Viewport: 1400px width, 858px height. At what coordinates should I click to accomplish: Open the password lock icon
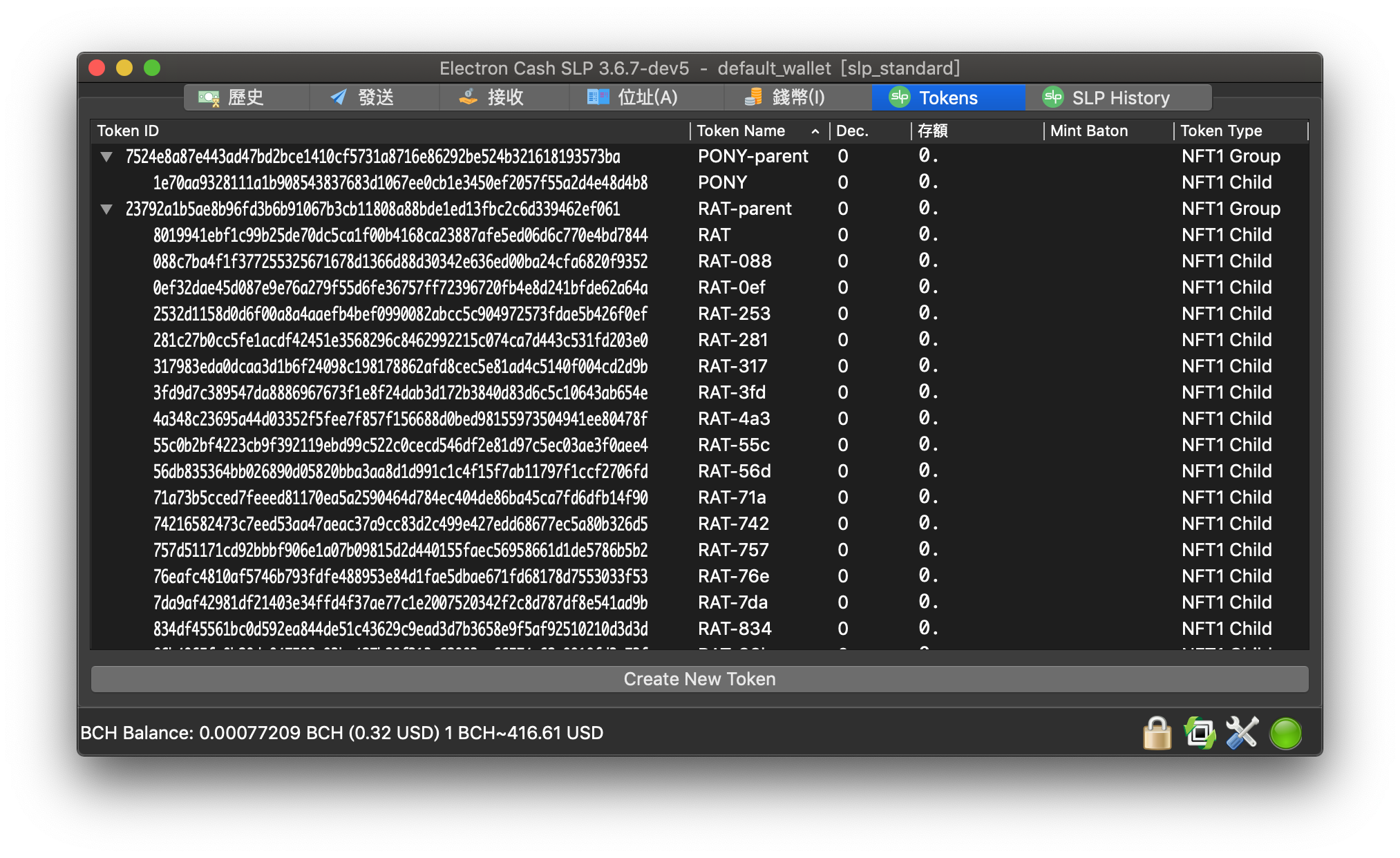(x=1157, y=733)
